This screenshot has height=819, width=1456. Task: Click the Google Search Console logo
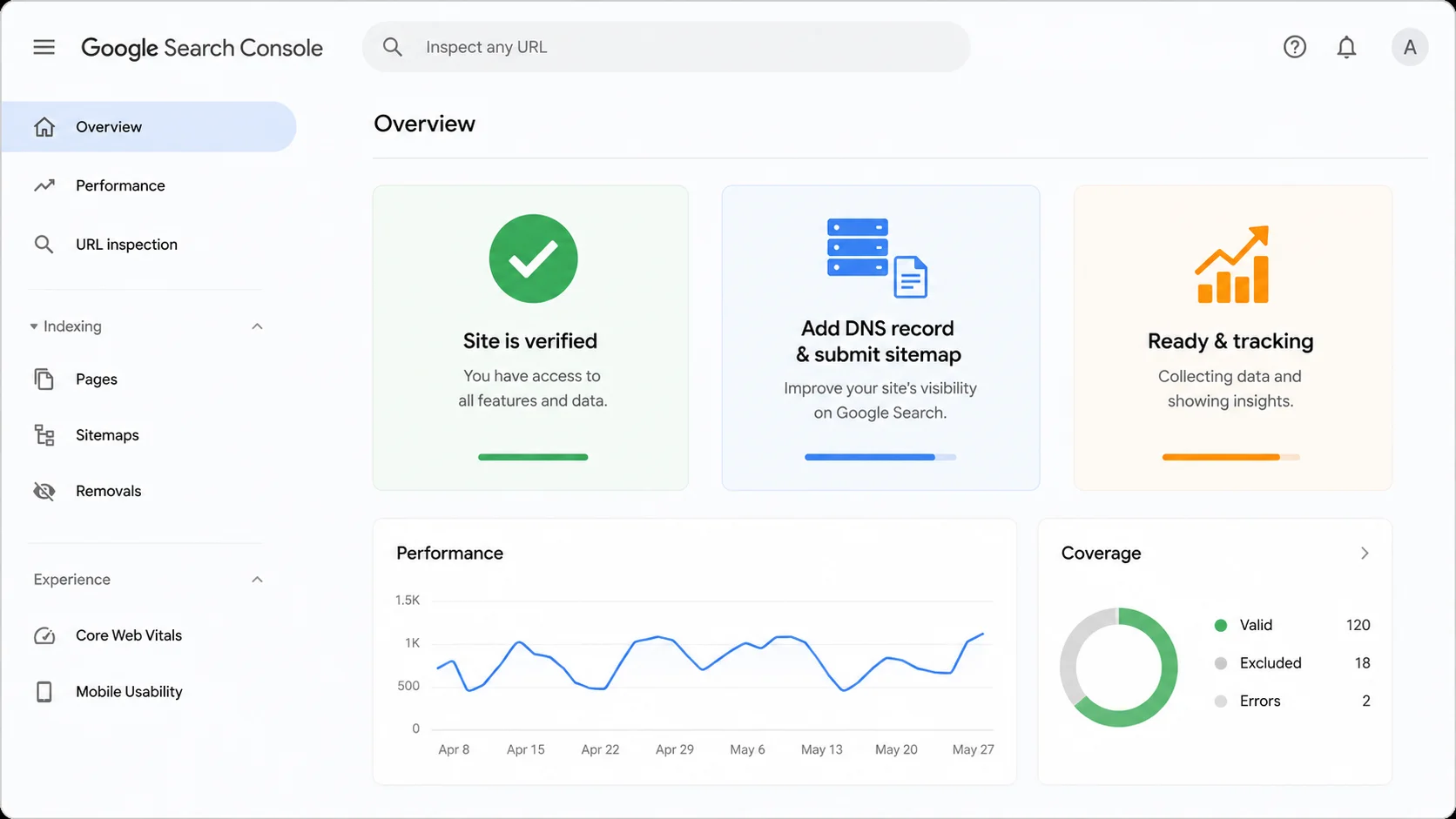point(202,48)
